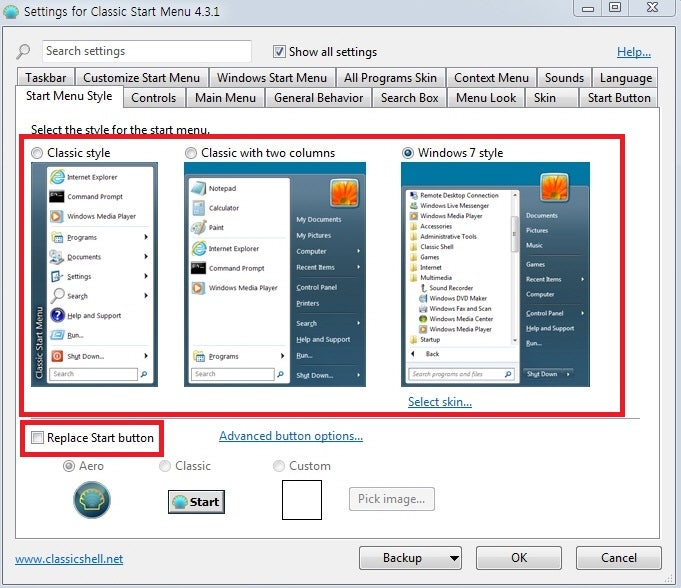This screenshot has height=588, width=681.
Task: Click the Cancel button
Action: point(619,558)
